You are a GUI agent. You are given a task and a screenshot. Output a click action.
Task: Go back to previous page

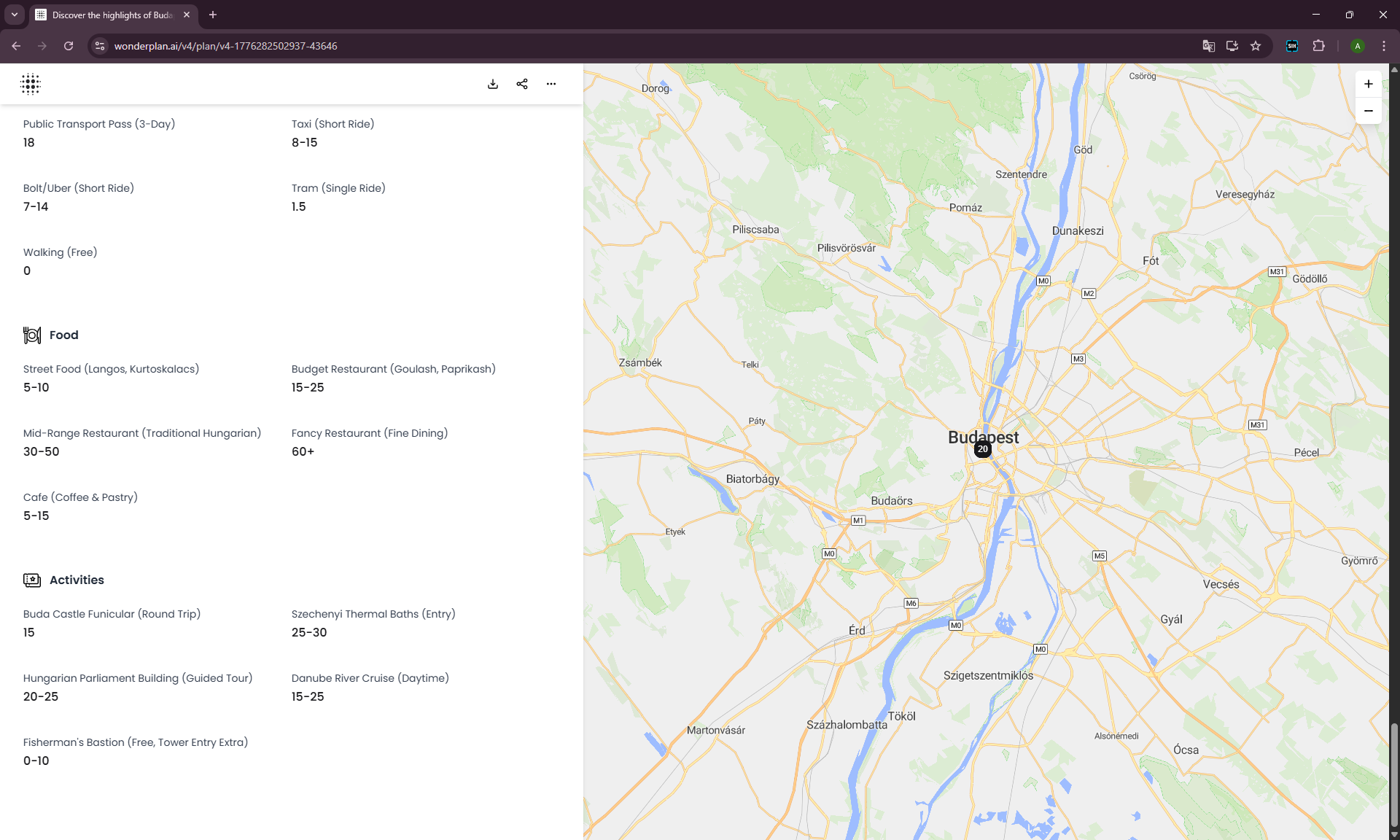point(16,46)
